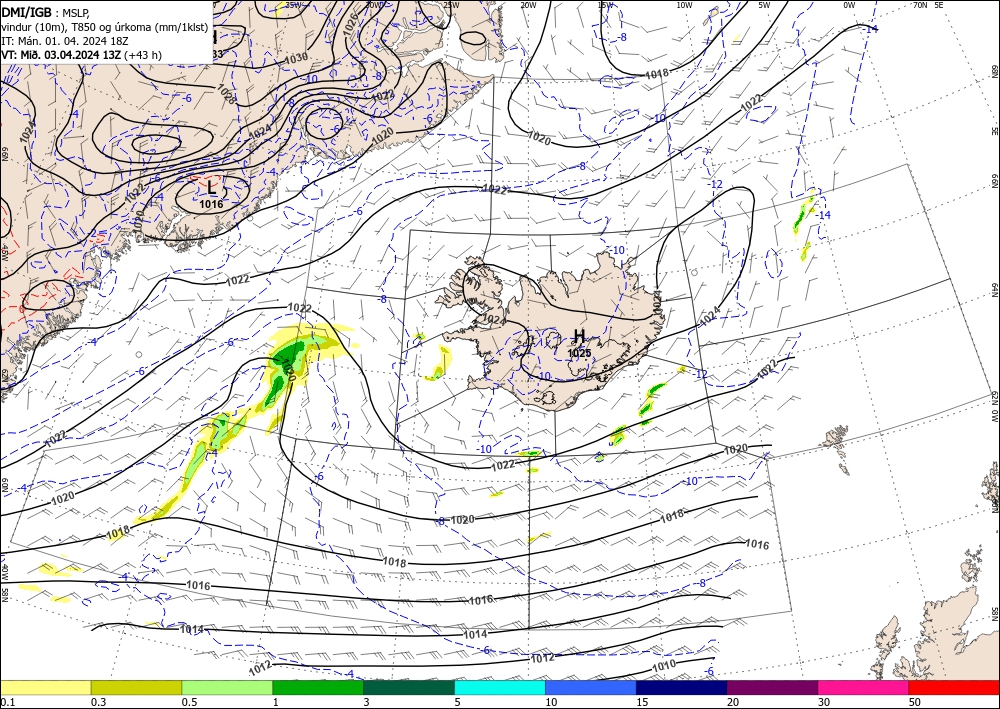Screen dimensions: 1000x709
Task: Click the 20W longitude label at top
Action: (x=528, y=5)
